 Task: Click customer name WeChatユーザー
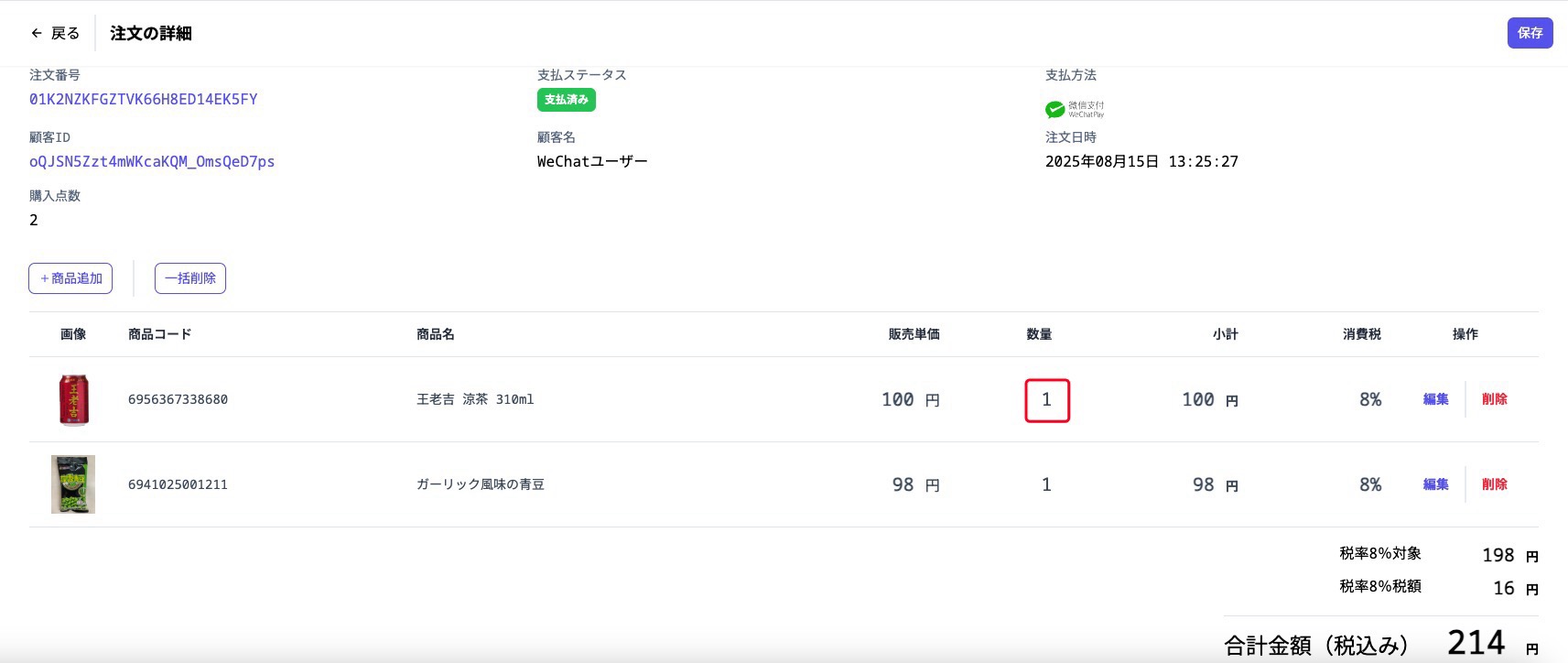pyautogui.click(x=592, y=161)
